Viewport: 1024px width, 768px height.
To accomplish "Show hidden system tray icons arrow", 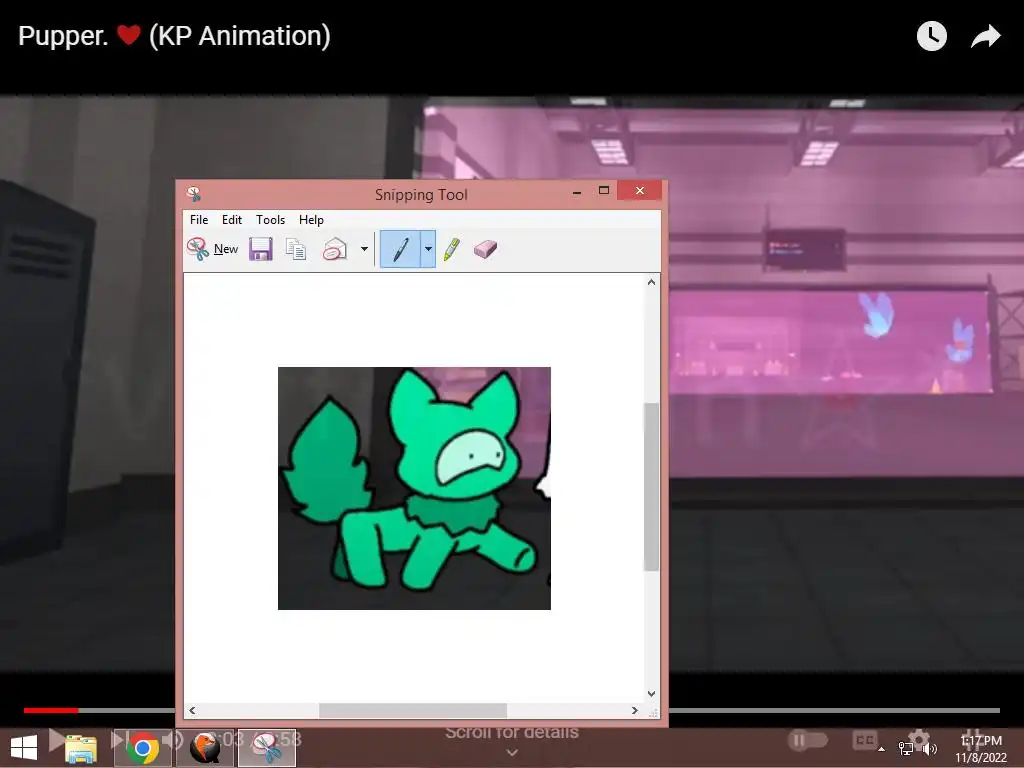I will (882, 749).
